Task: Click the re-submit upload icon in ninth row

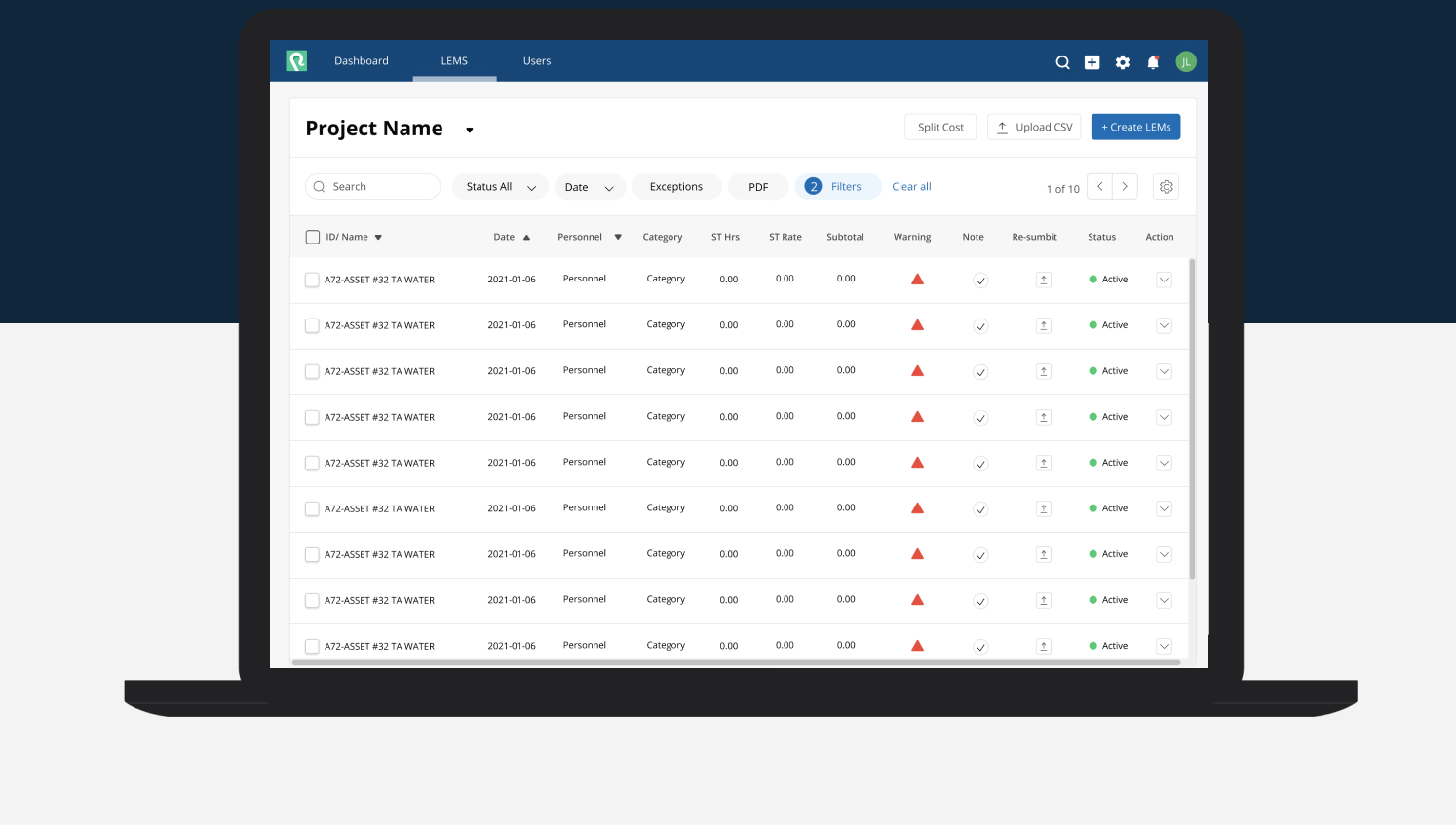Action: (1044, 646)
